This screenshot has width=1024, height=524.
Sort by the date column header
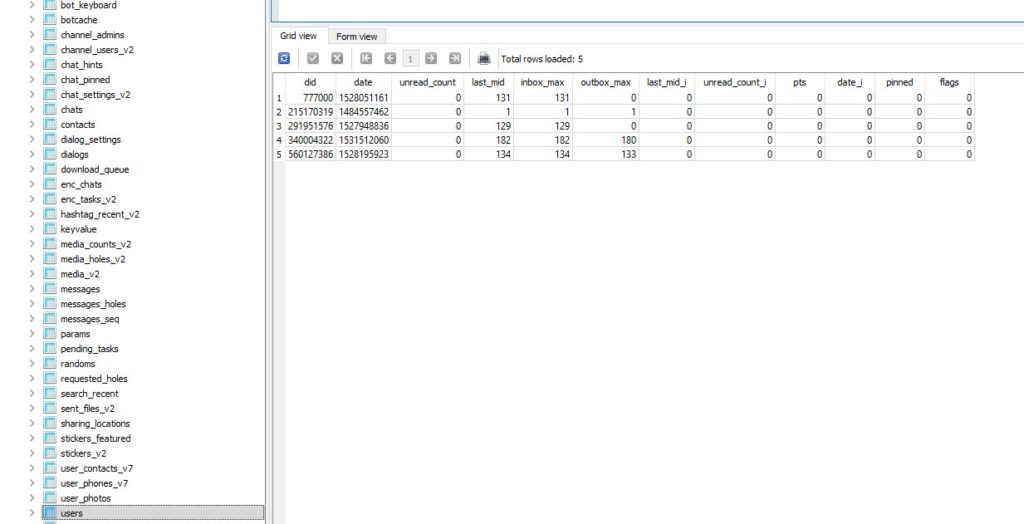(x=363, y=82)
